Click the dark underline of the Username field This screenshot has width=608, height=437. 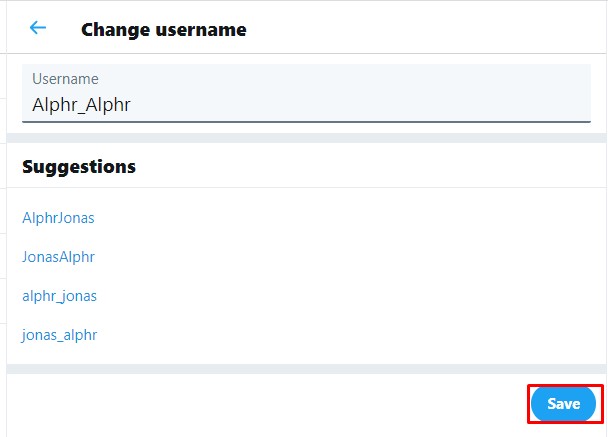pyautogui.click(x=306, y=121)
